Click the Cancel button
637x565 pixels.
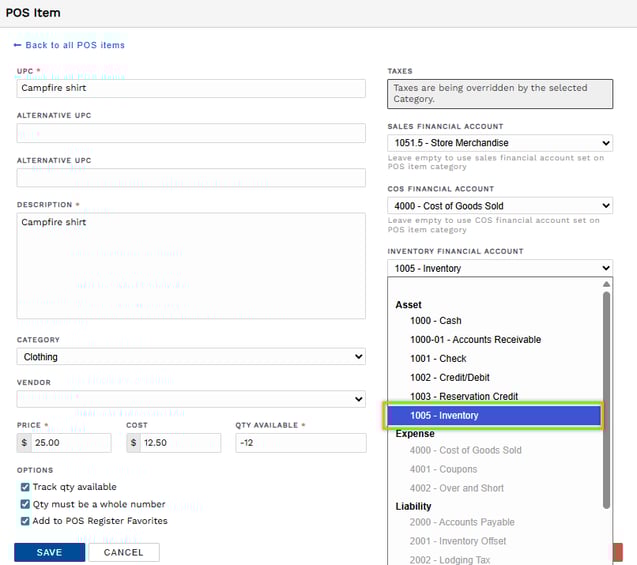click(x=123, y=552)
